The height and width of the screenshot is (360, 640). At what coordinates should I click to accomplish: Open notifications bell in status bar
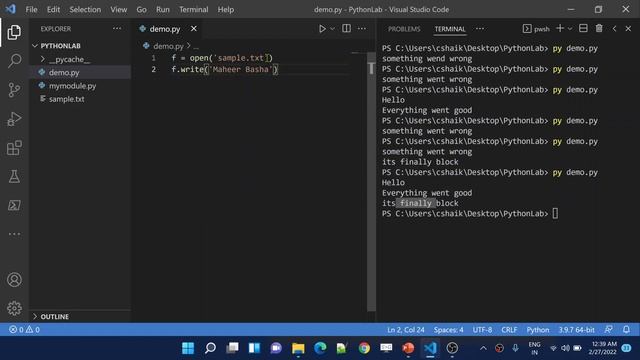(626, 329)
